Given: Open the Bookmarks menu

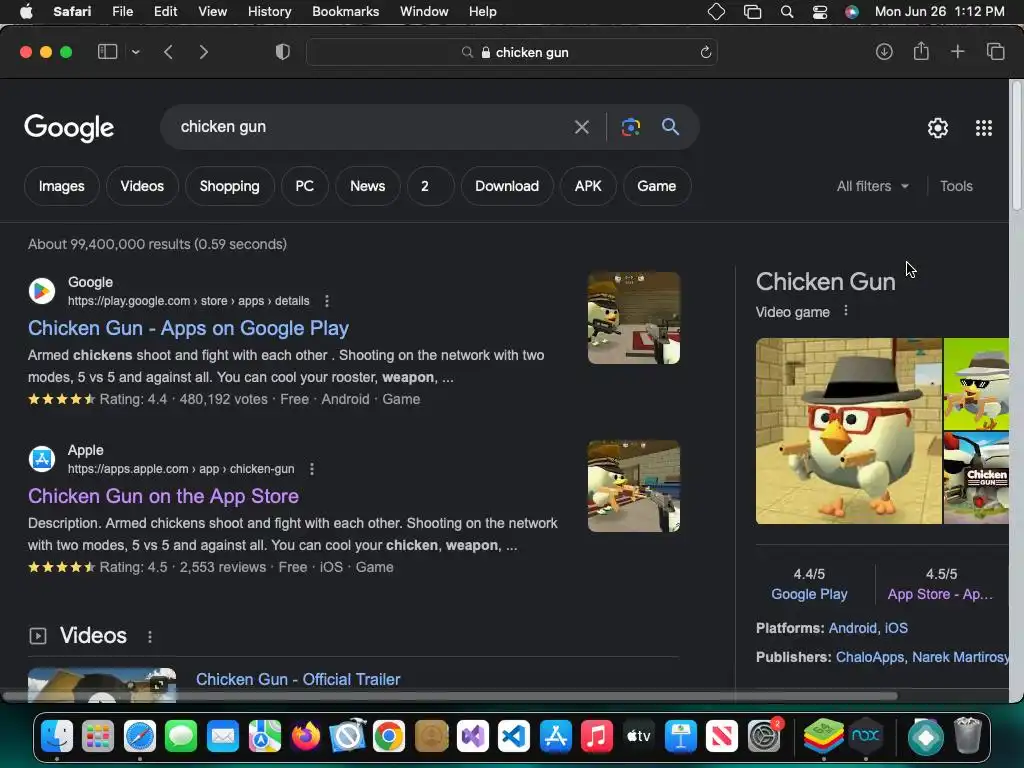Looking at the screenshot, I should coord(345,12).
